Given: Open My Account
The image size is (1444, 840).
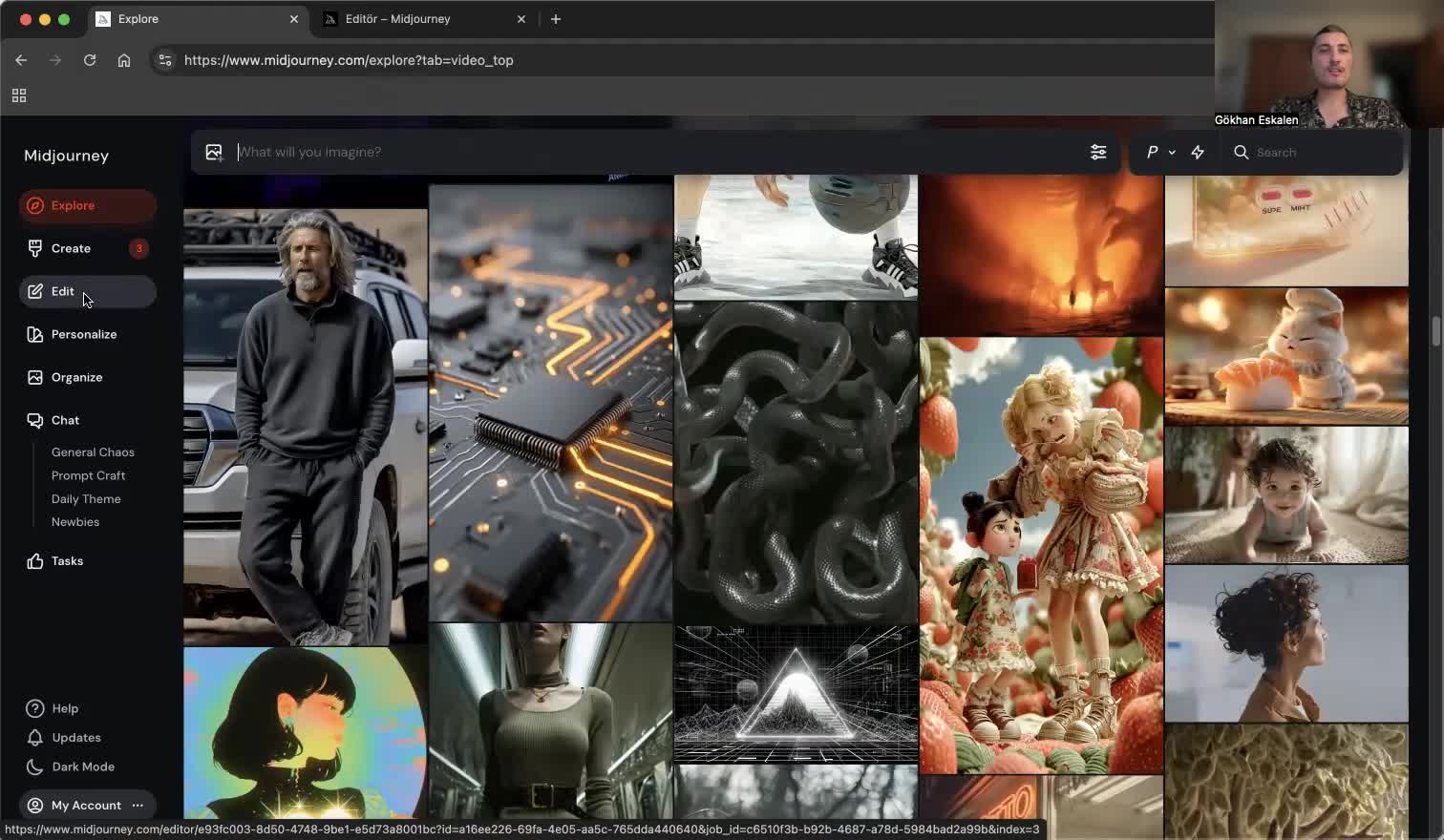Looking at the screenshot, I should [x=86, y=806].
